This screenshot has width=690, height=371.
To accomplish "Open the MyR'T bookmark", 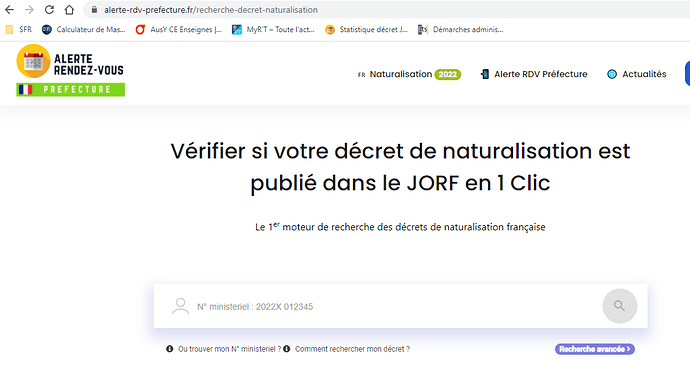I will pos(273,29).
